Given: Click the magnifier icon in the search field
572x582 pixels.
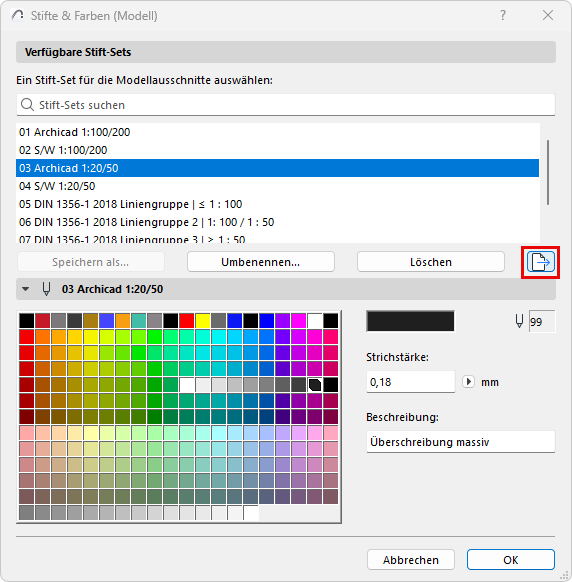Looking at the screenshot, I should tap(27, 105).
